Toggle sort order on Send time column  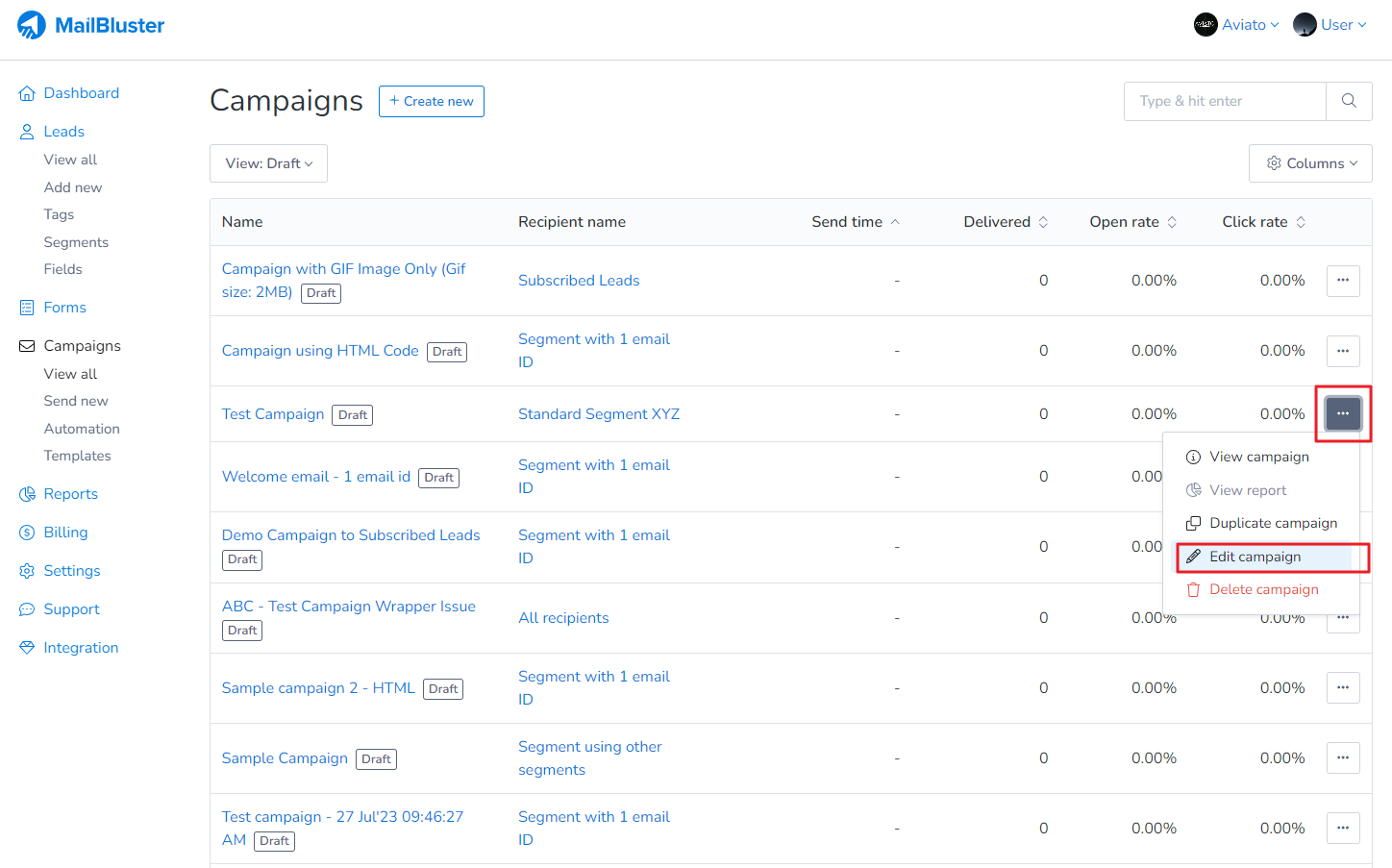click(895, 222)
